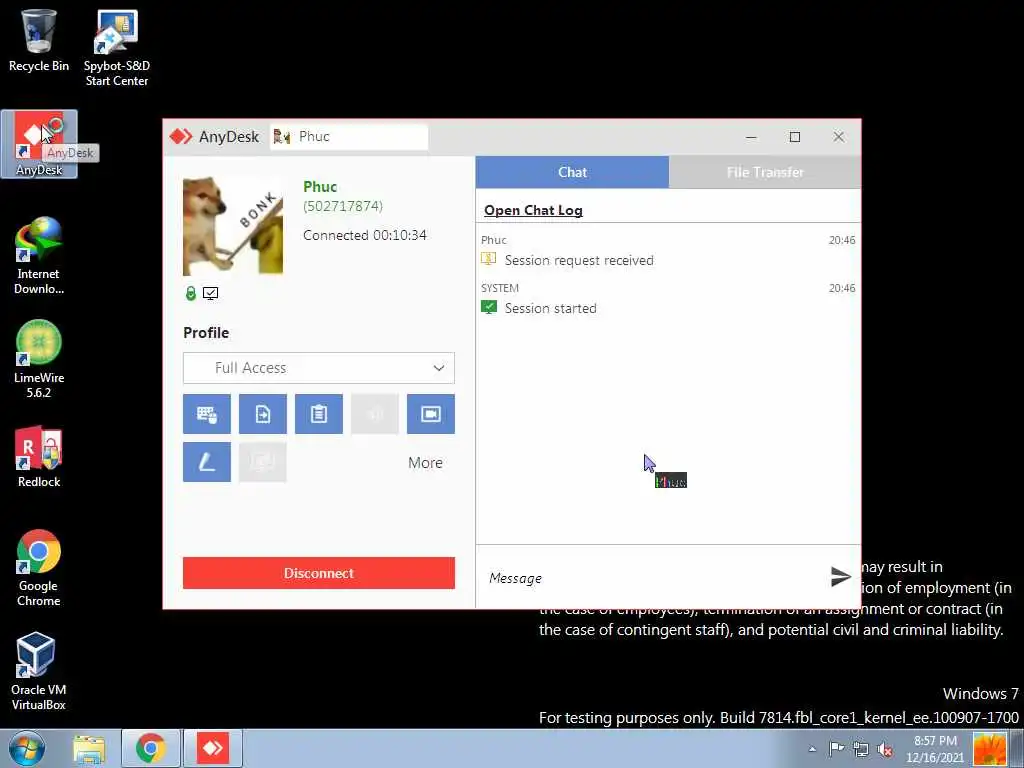Image resolution: width=1024 pixels, height=768 pixels.
Task: Click the green lock encryption icon
Action: click(x=191, y=293)
